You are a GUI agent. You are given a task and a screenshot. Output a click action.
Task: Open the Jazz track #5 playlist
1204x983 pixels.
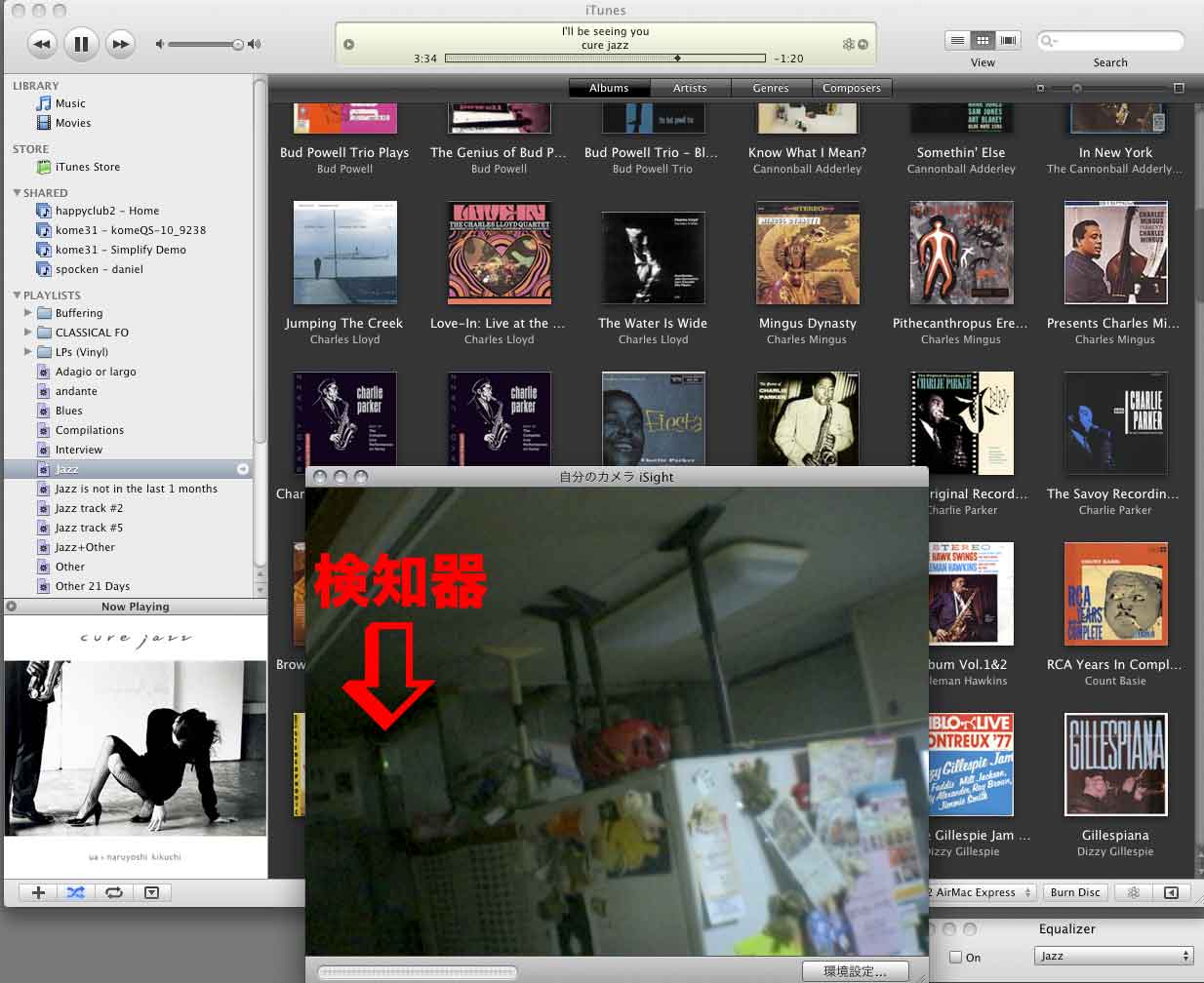click(89, 528)
